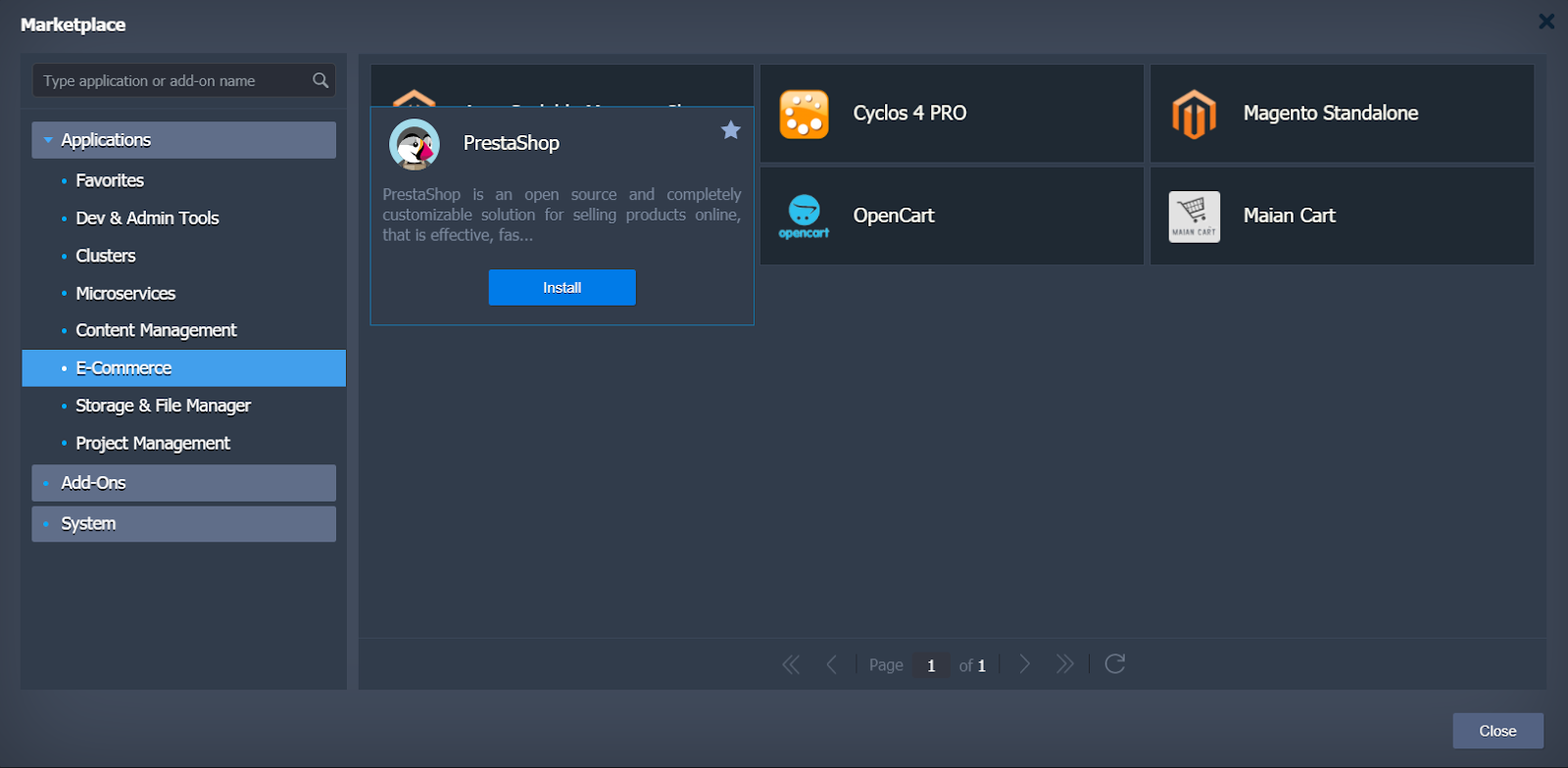The height and width of the screenshot is (768, 1568).
Task: Select the Magento Standalone title
Action: (1331, 114)
